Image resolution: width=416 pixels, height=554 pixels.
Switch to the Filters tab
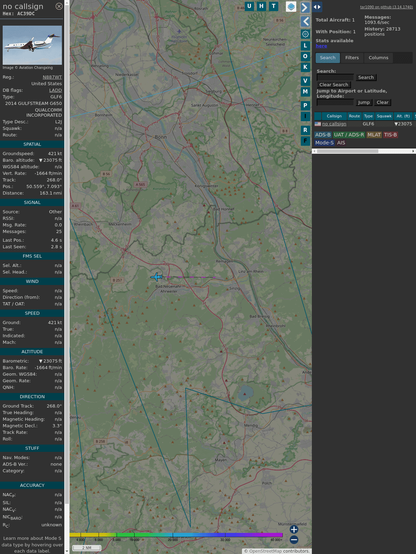(x=352, y=58)
